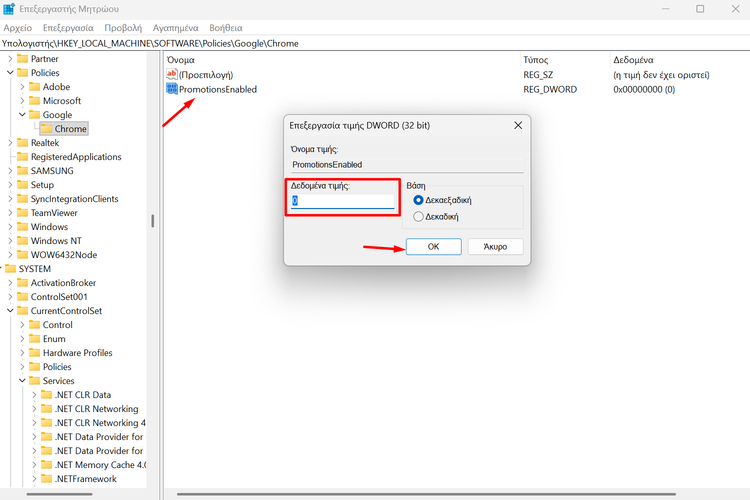750x500 pixels.
Task: Maximize the Registry Editor window
Action: coord(700,9)
